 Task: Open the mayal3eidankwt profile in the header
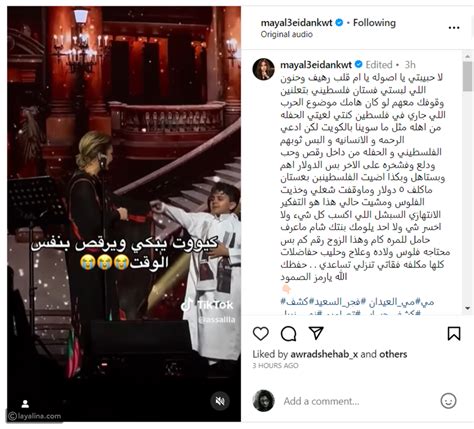click(296, 23)
